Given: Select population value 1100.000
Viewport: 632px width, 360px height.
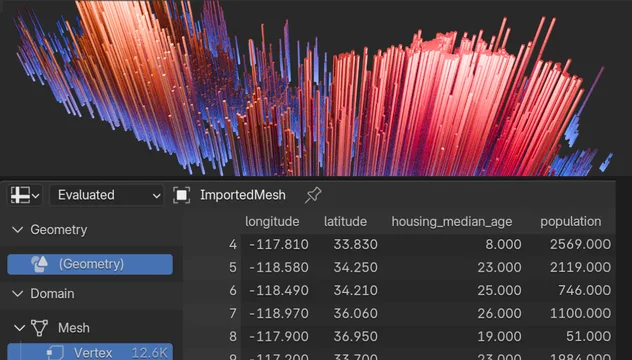Looking at the screenshot, I should 580,313.
